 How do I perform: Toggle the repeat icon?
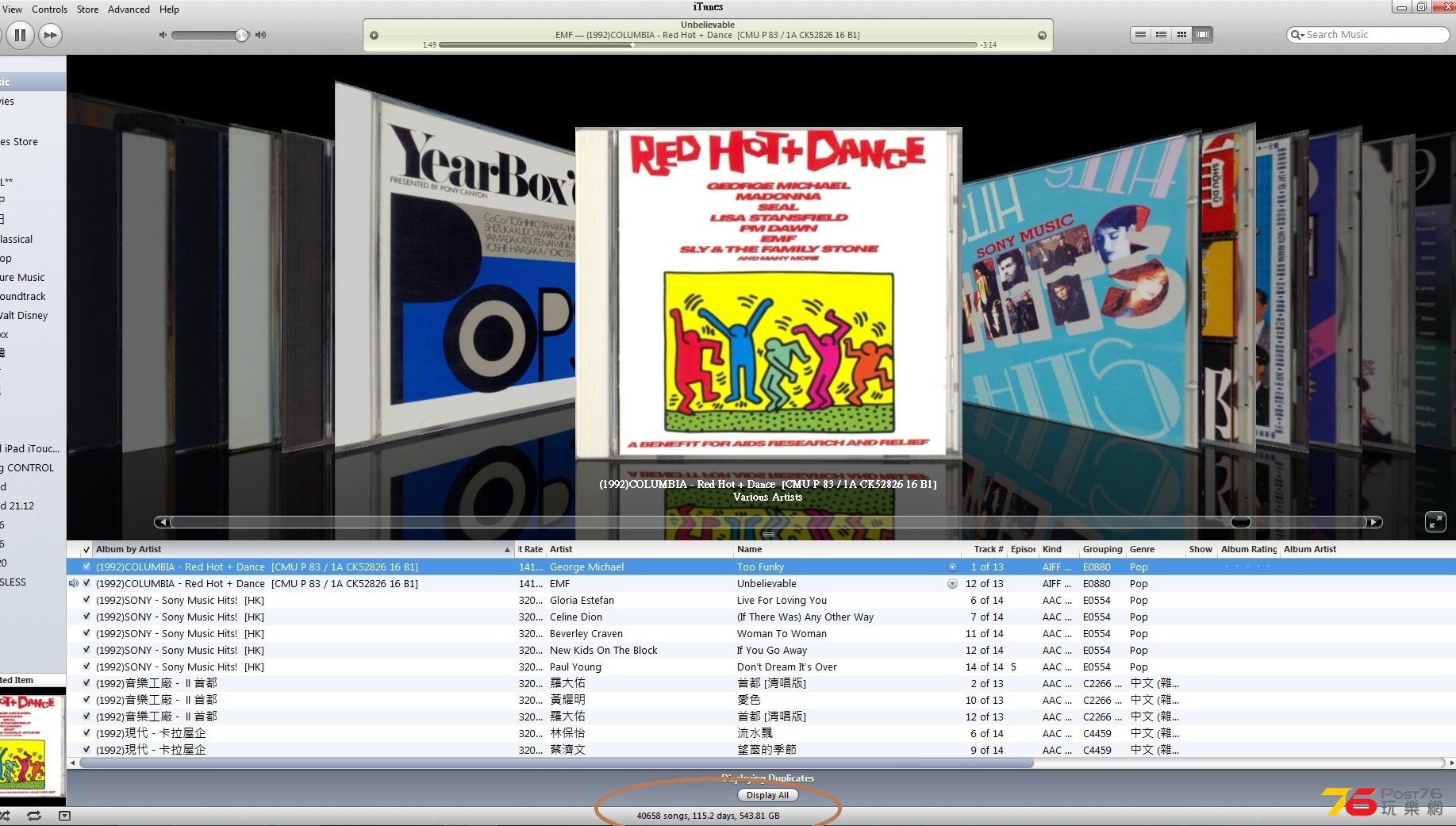click(x=34, y=816)
